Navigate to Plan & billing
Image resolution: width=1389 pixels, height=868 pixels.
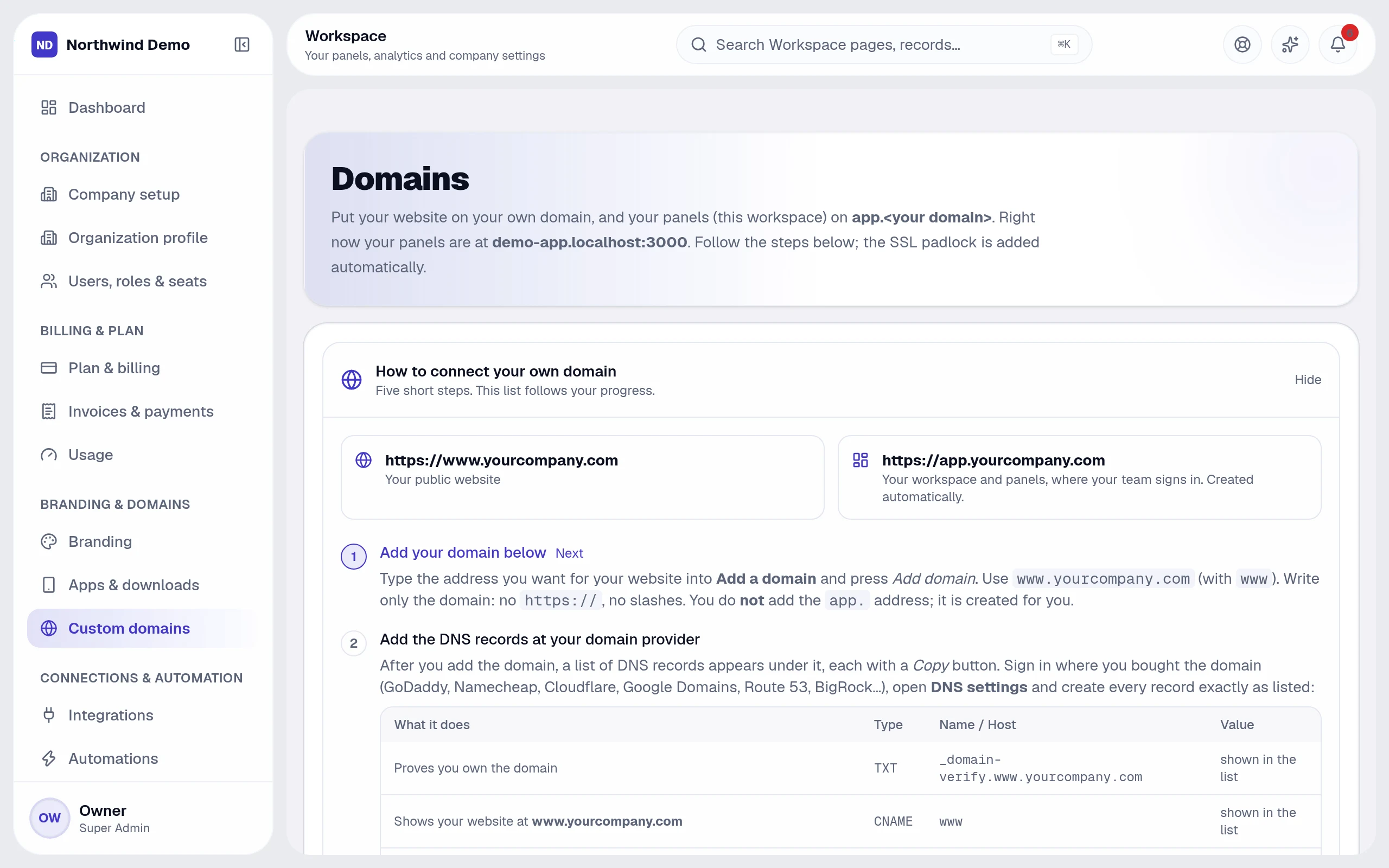pyautogui.click(x=142, y=367)
